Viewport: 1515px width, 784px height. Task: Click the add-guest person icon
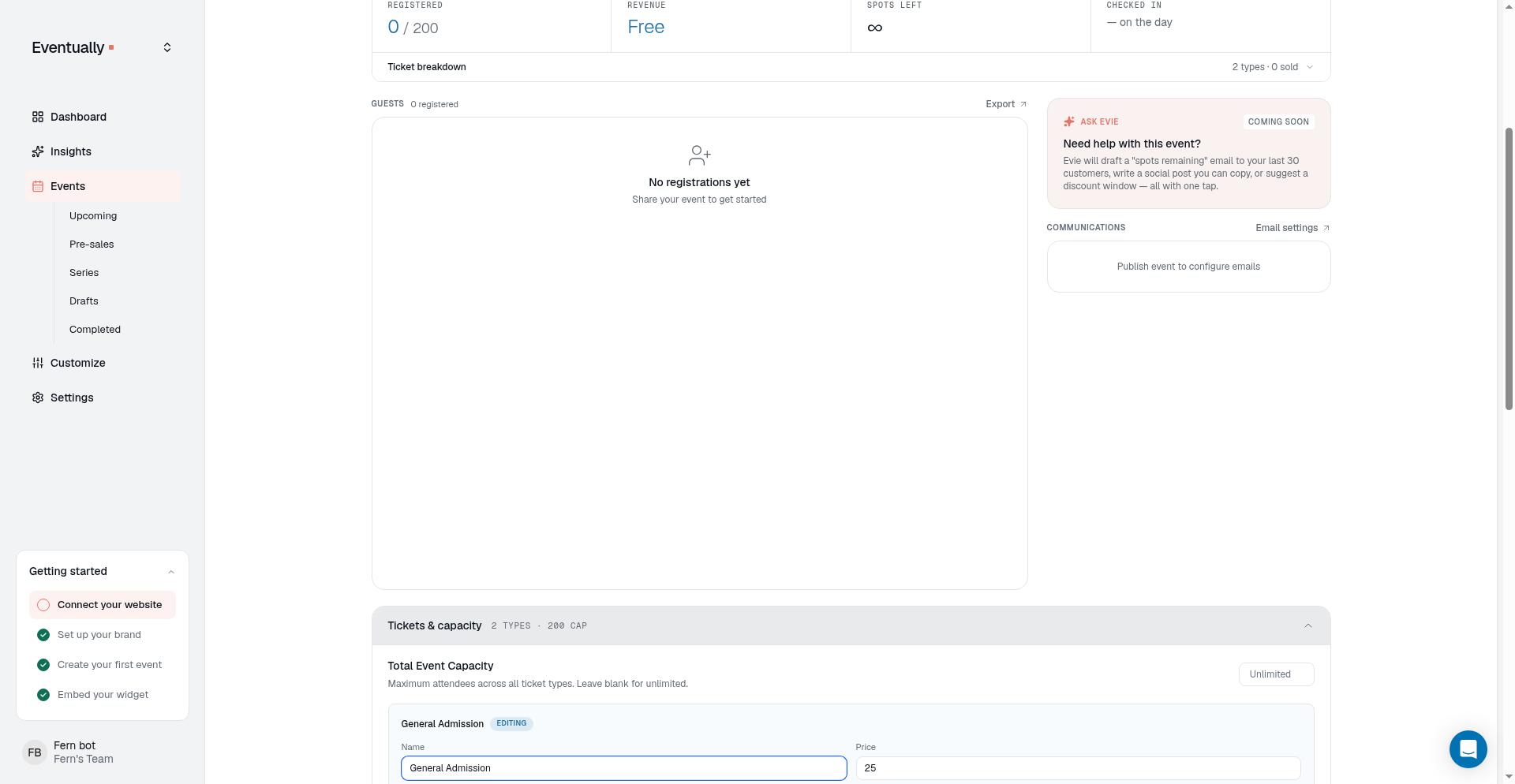click(699, 155)
